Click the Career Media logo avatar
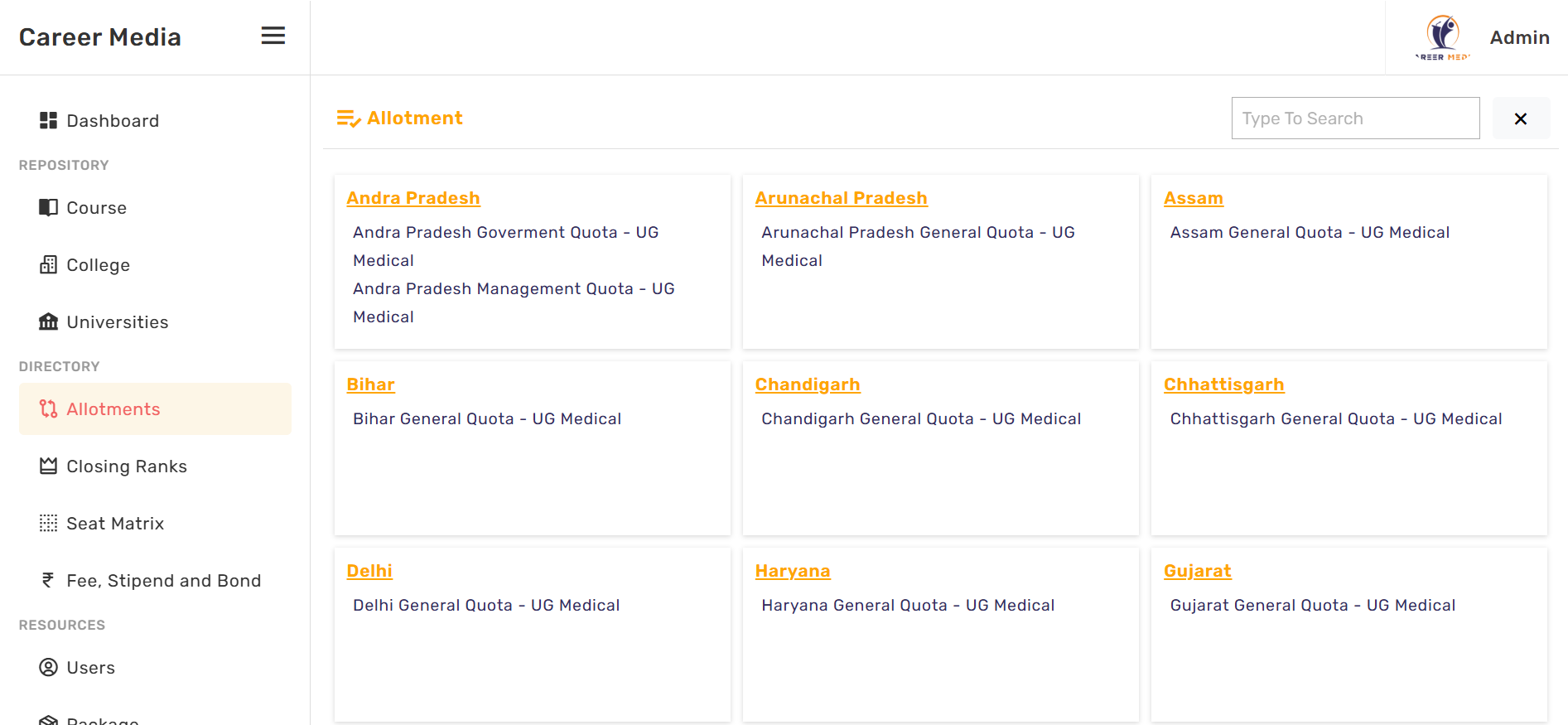The height and width of the screenshot is (725, 1568). (1443, 37)
